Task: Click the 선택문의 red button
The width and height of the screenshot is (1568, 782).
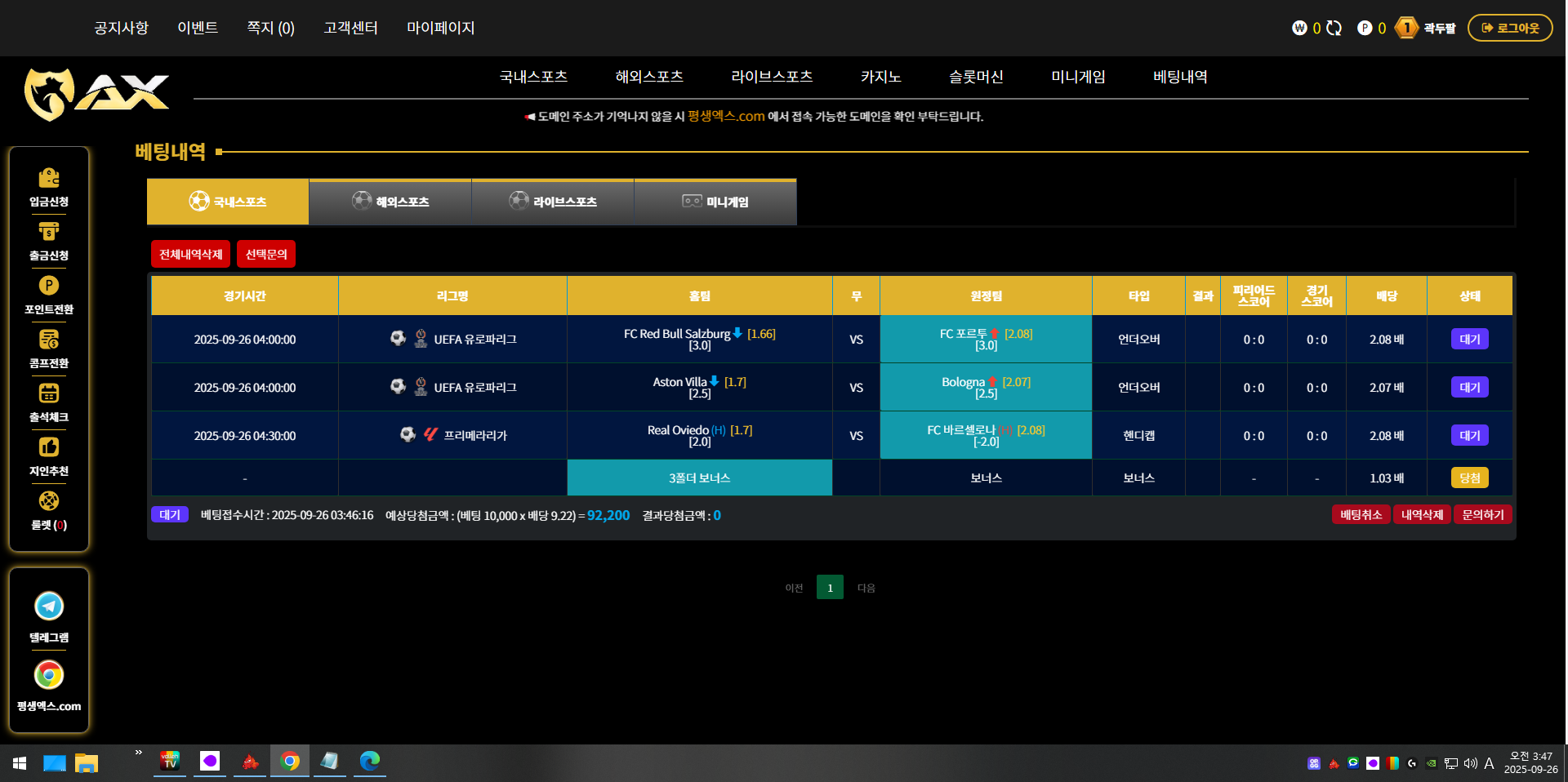Action: tap(266, 254)
